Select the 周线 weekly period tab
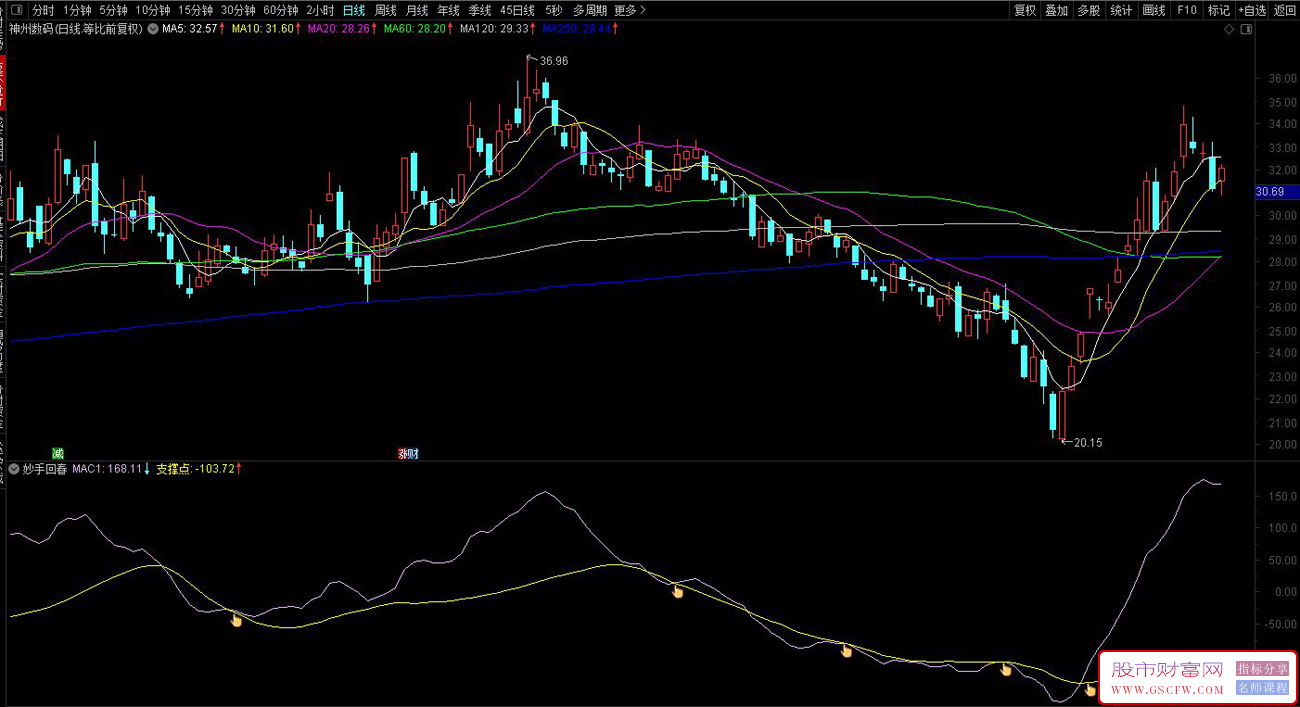 tap(386, 10)
